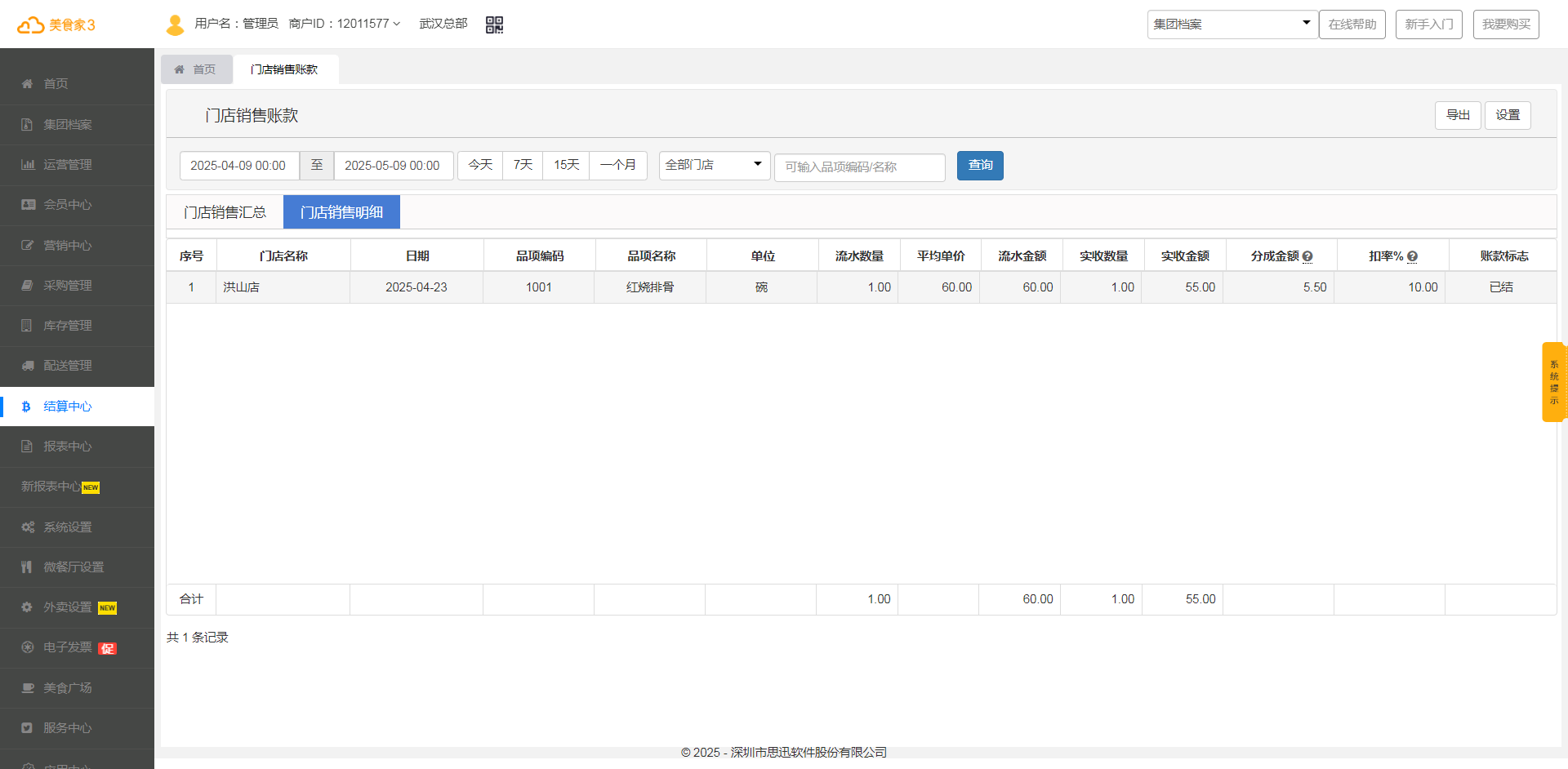
Task: Click the home icon on 首页 tab
Action: pyautogui.click(x=180, y=69)
